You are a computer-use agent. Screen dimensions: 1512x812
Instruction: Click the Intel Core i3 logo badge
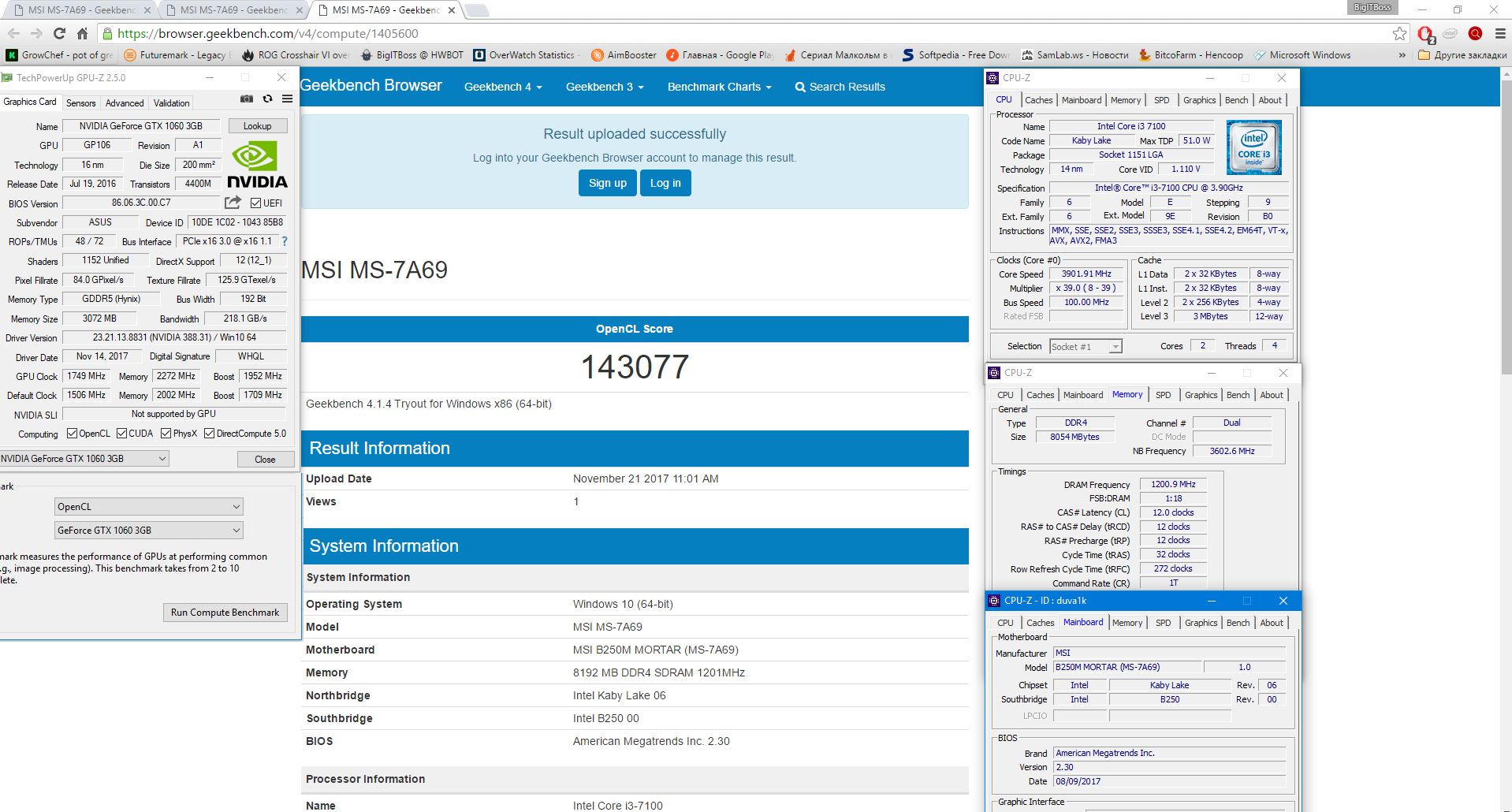[1253, 147]
